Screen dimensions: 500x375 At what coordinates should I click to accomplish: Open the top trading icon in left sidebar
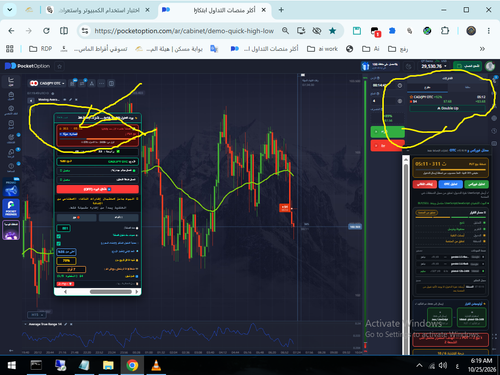(11, 81)
